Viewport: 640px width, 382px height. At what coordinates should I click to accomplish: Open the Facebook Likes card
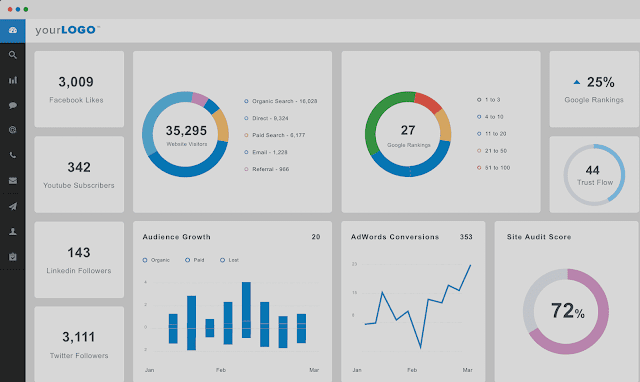point(79,89)
